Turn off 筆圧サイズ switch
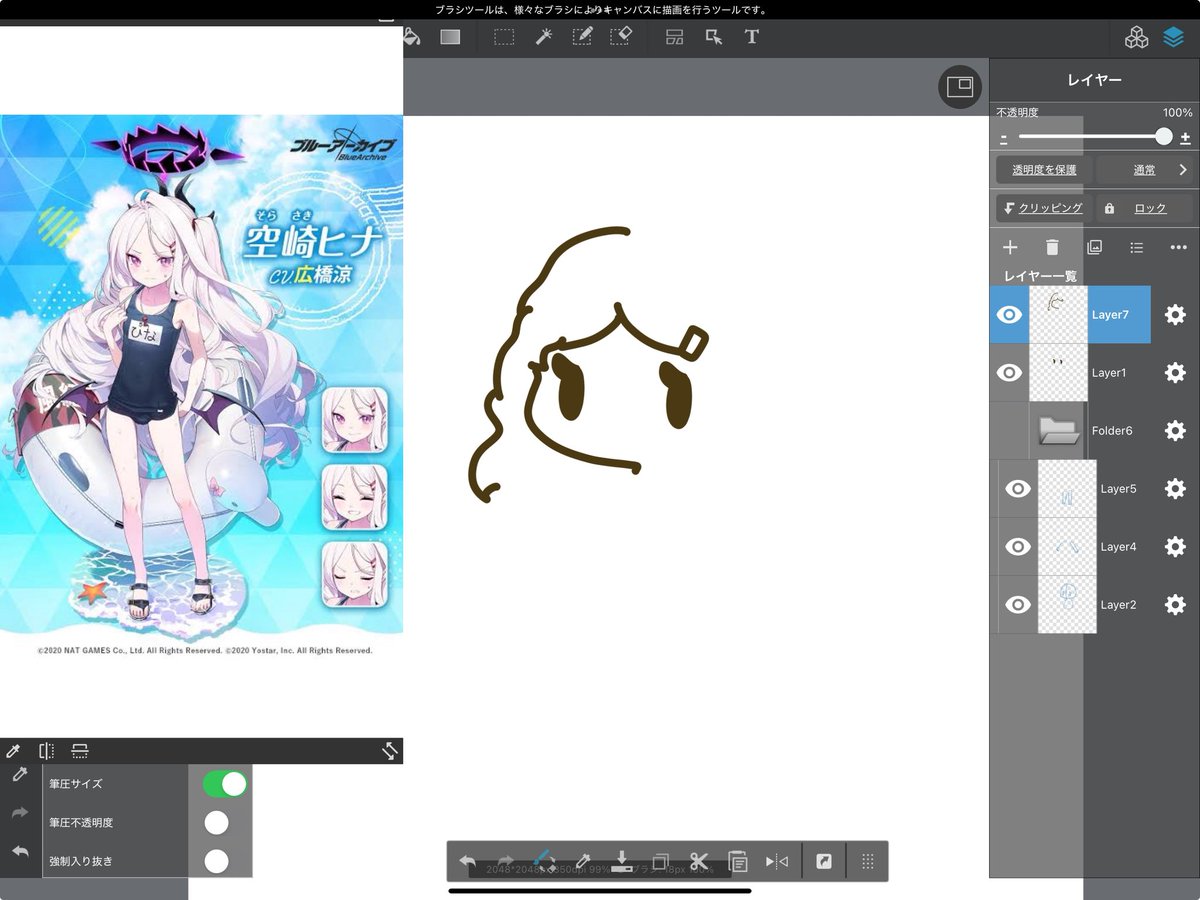1200x900 pixels. click(225, 784)
